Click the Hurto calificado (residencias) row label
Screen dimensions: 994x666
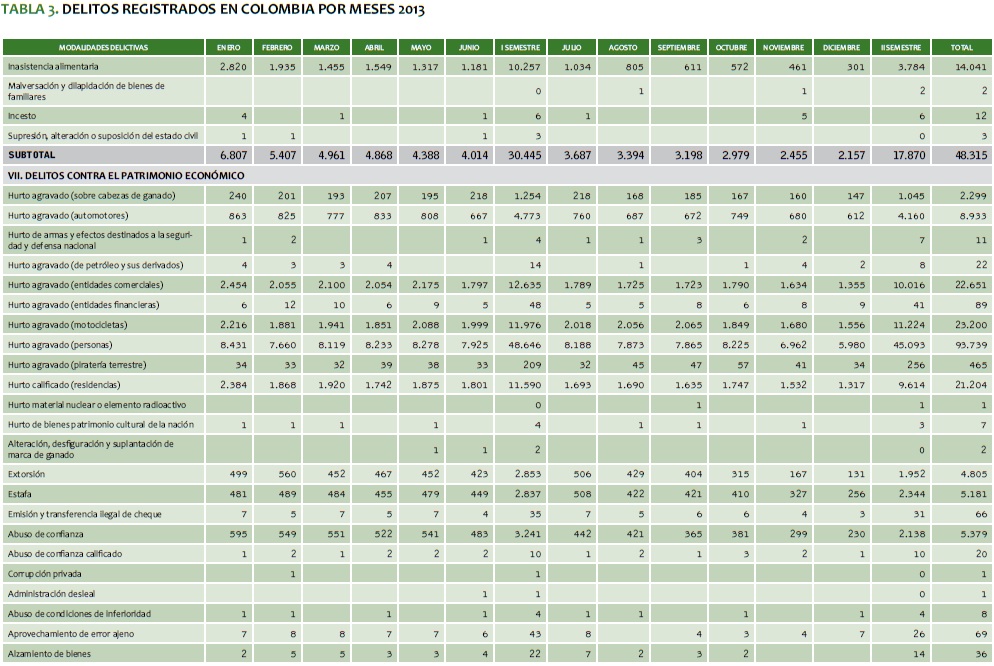[64, 384]
